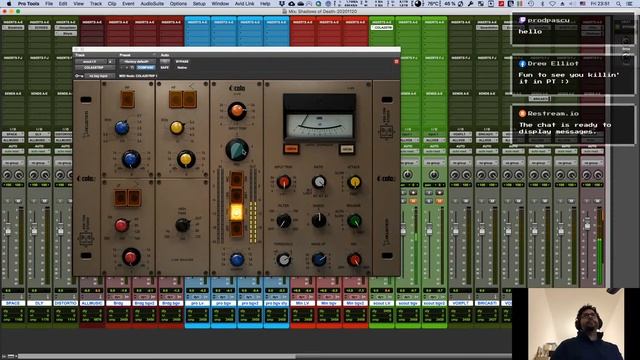Open the Avid Link menu
This screenshot has height=360, width=640.
pos(245,4)
